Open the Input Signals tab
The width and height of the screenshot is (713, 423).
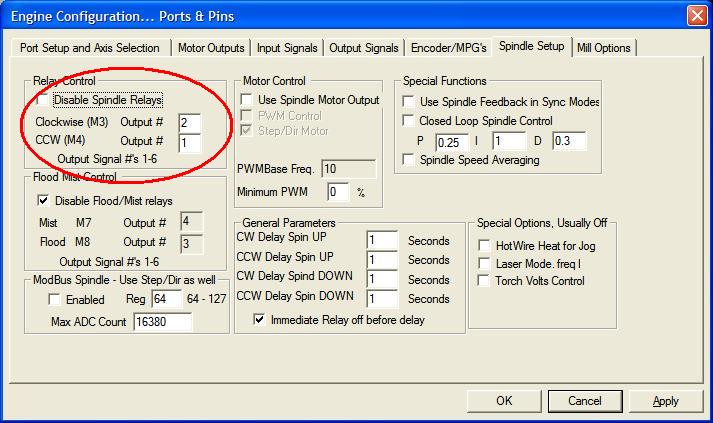(x=287, y=48)
